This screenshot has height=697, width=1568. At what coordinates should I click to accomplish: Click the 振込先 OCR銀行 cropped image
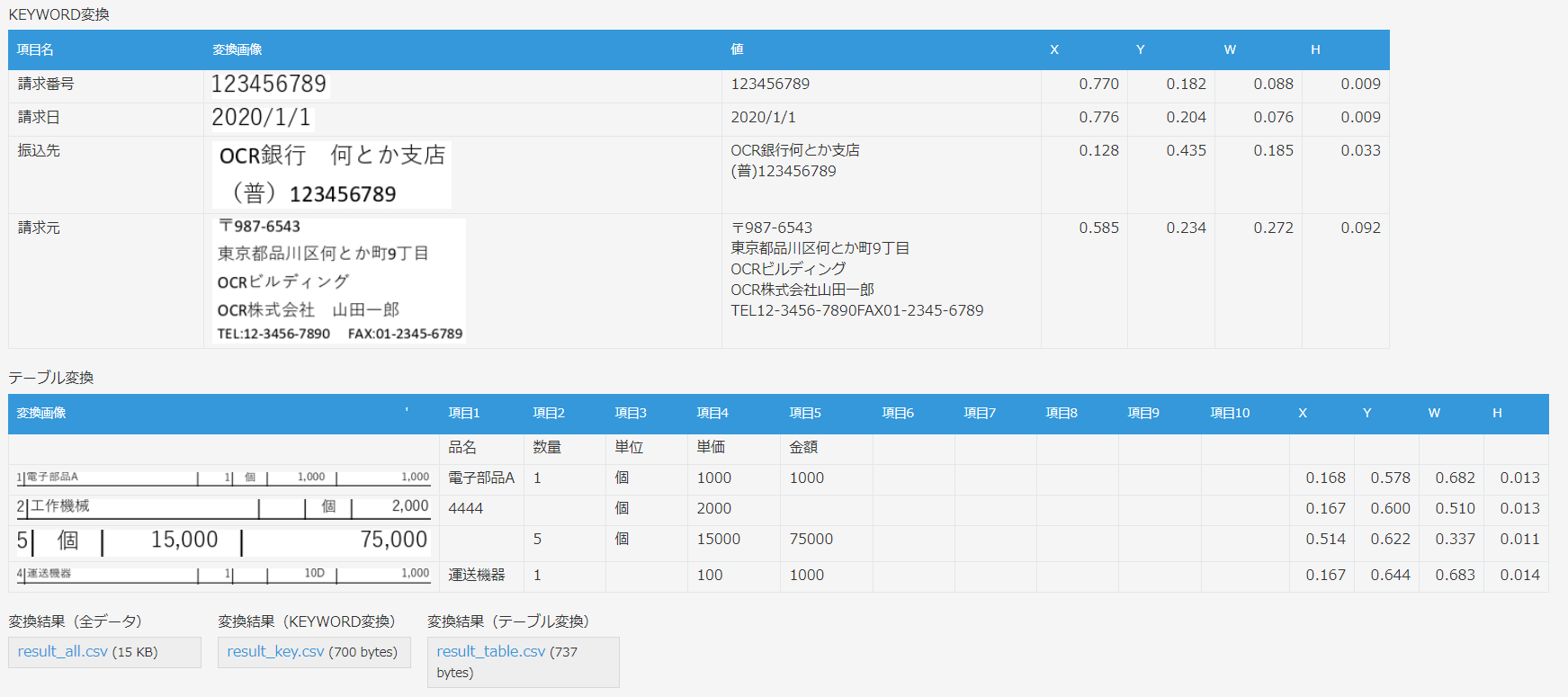tap(332, 174)
